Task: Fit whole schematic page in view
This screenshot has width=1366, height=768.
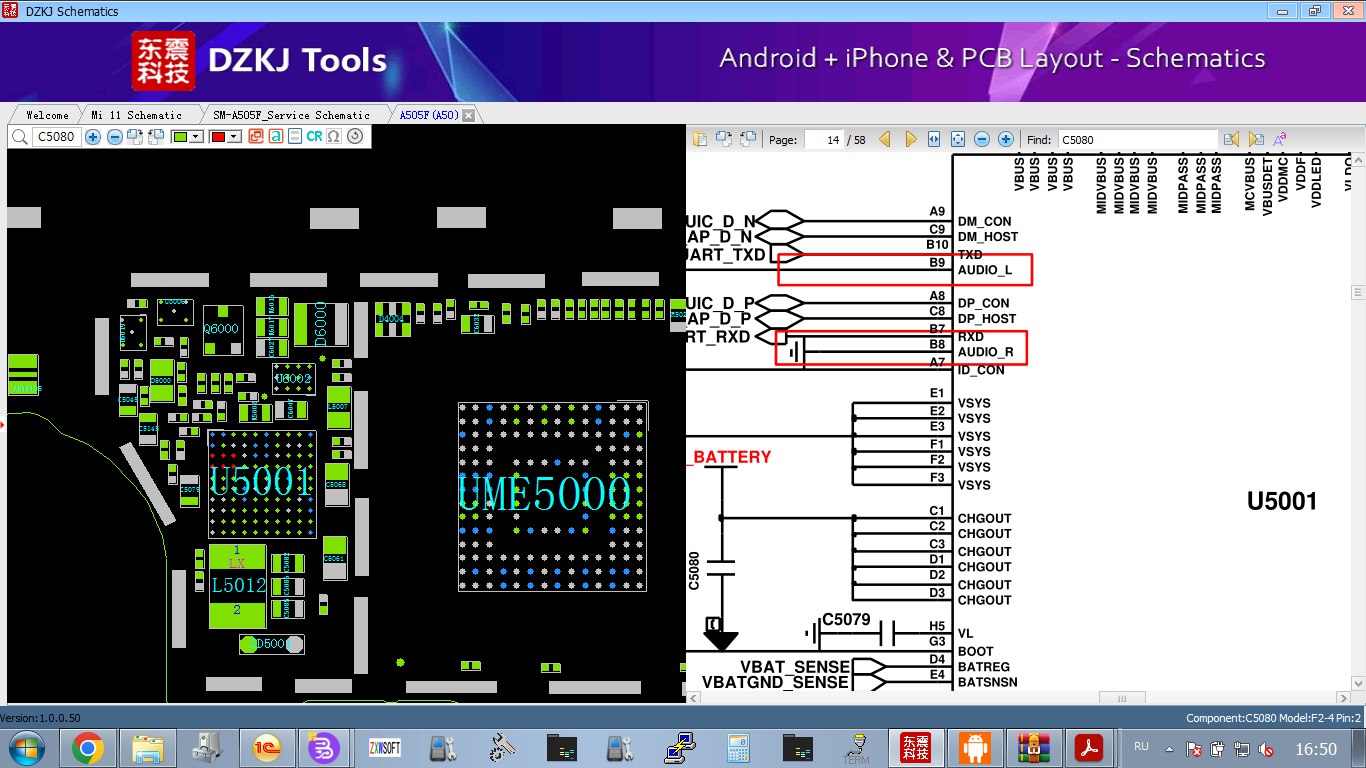Action: (x=958, y=140)
